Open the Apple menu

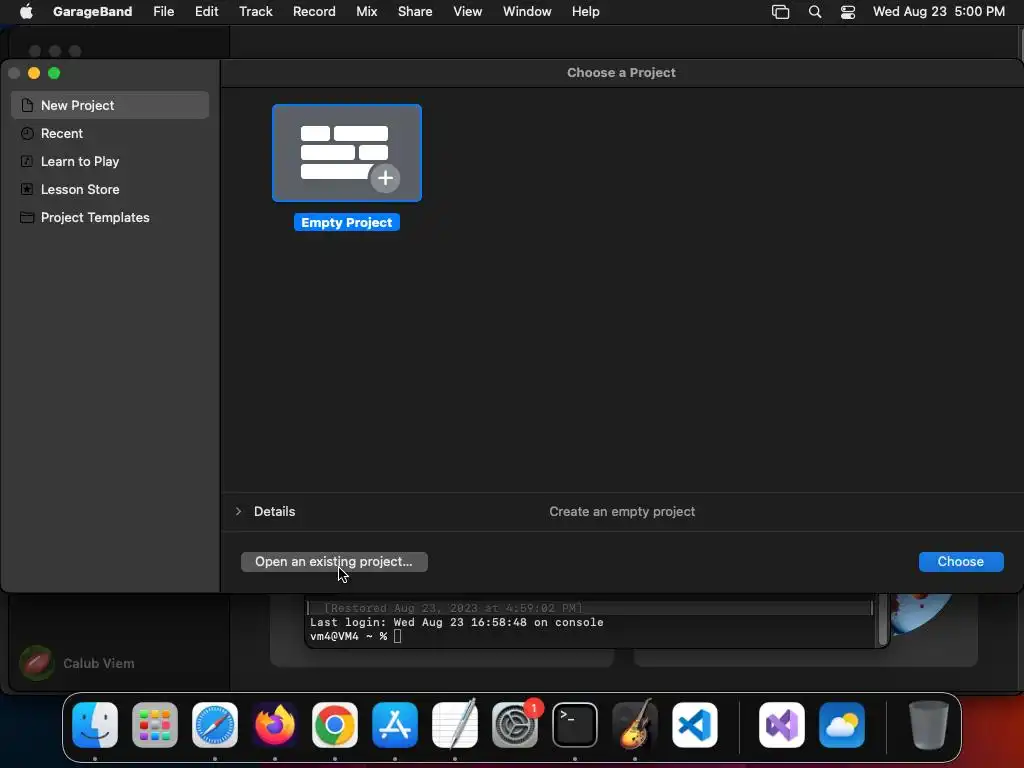[x=26, y=12]
